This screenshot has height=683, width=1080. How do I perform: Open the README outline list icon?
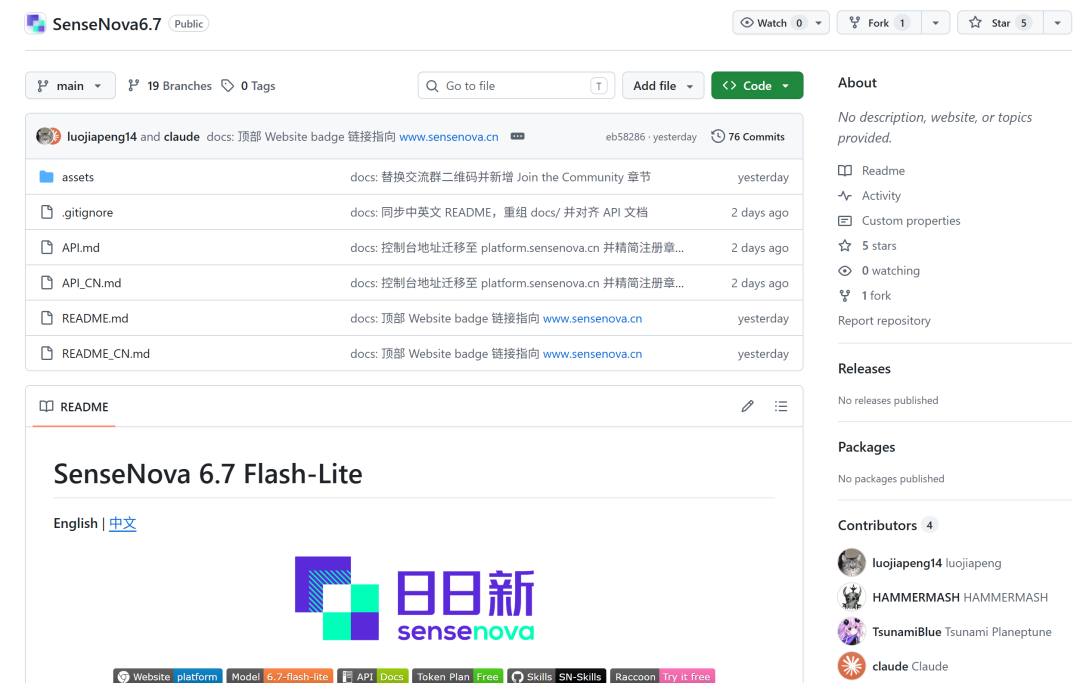780,406
